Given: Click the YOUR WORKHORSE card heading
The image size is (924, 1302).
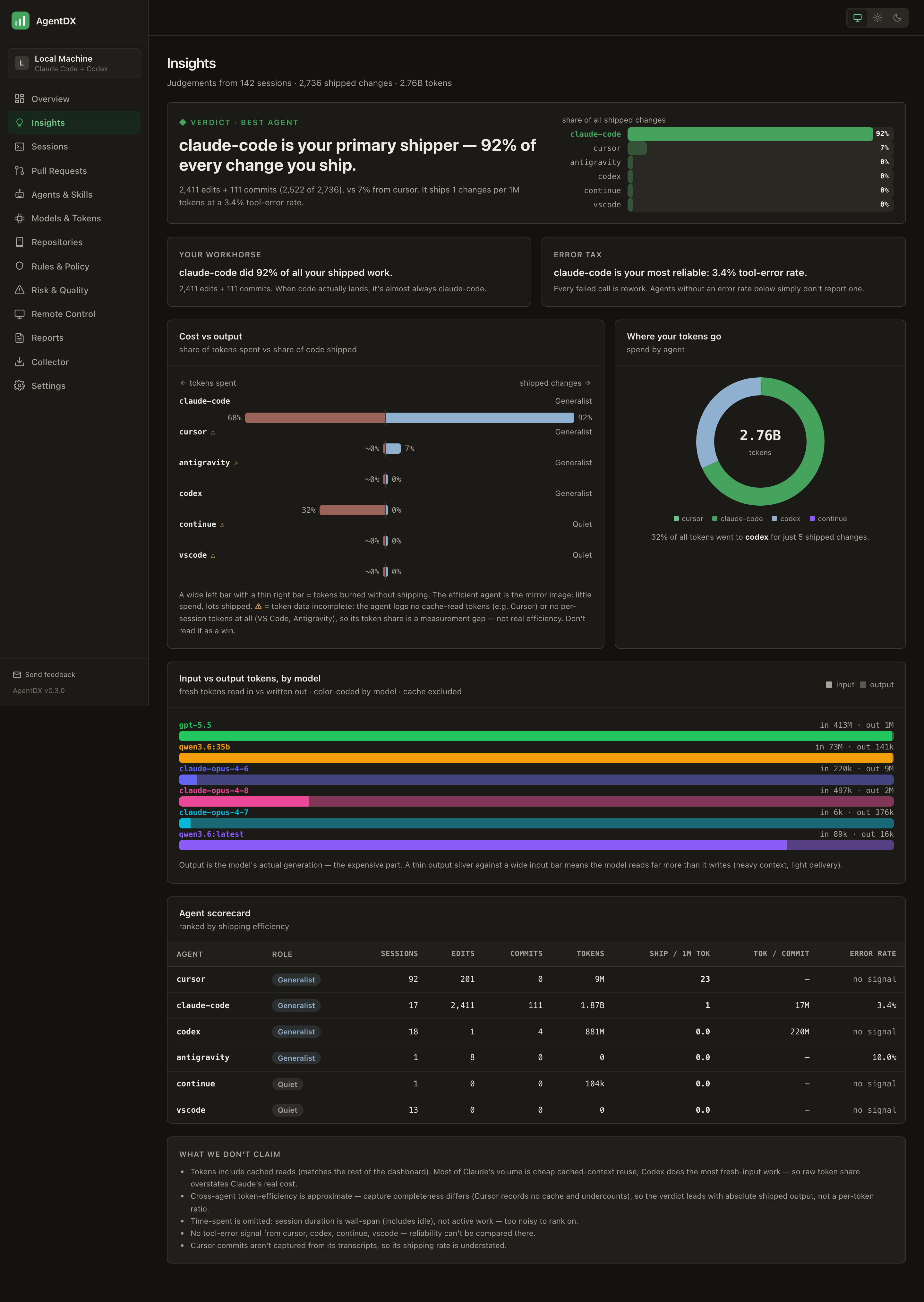Looking at the screenshot, I should click(x=220, y=254).
